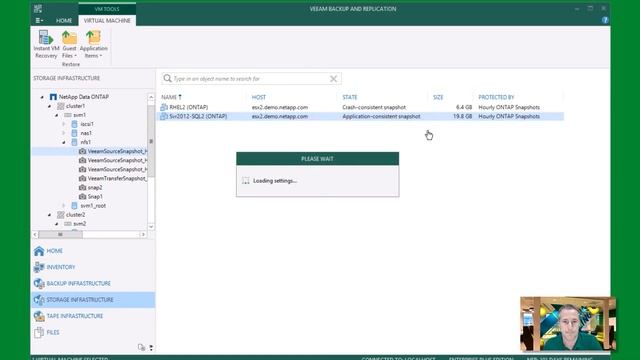
Task: Click 'Crash-consistent snapshot' state cell
Action: point(374,107)
